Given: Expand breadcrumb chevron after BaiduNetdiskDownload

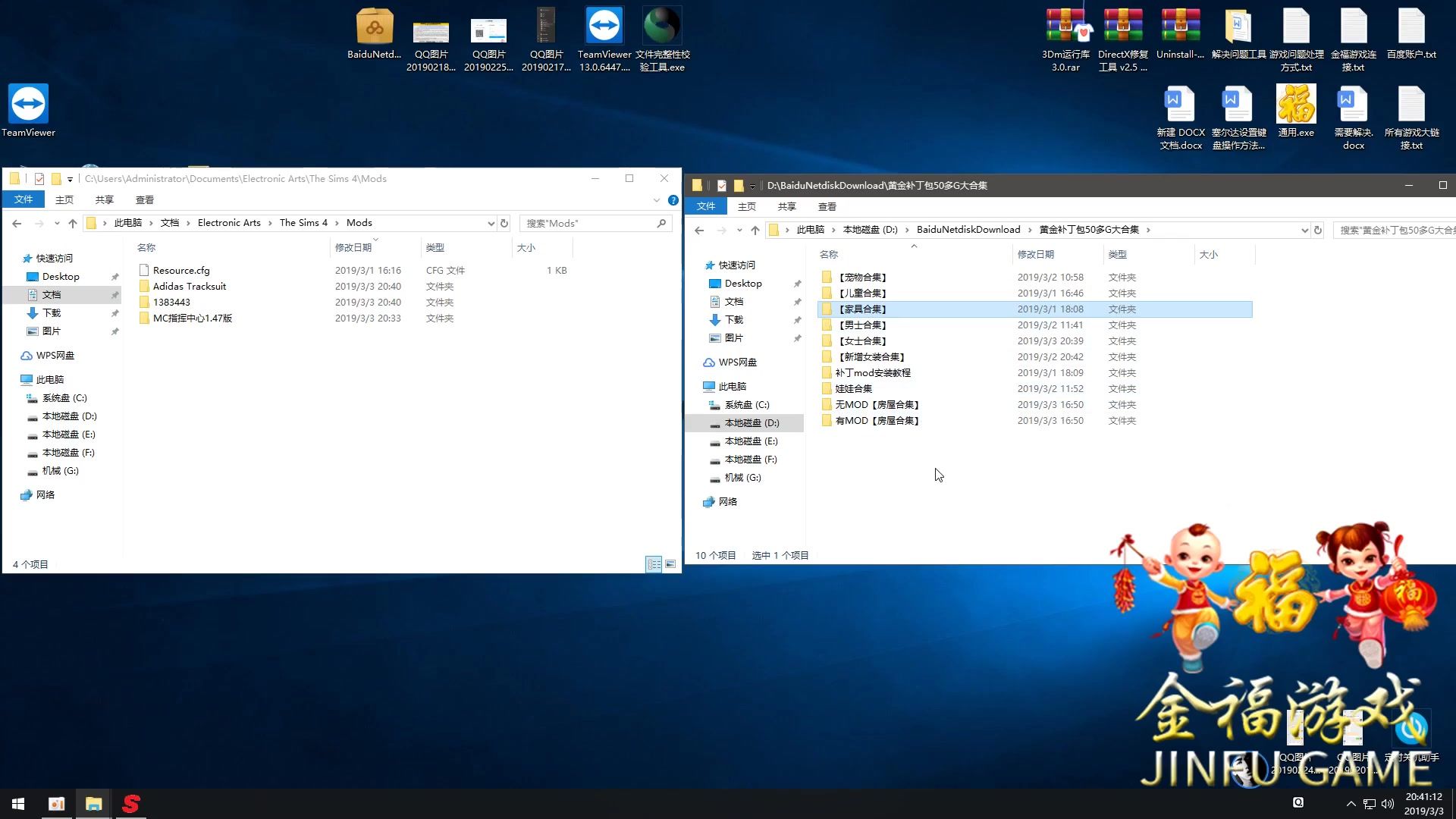Looking at the screenshot, I should pyautogui.click(x=1030, y=230).
